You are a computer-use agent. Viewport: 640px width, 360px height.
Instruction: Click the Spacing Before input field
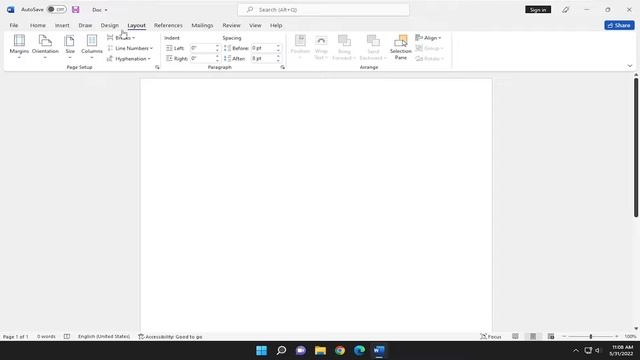tap(263, 48)
